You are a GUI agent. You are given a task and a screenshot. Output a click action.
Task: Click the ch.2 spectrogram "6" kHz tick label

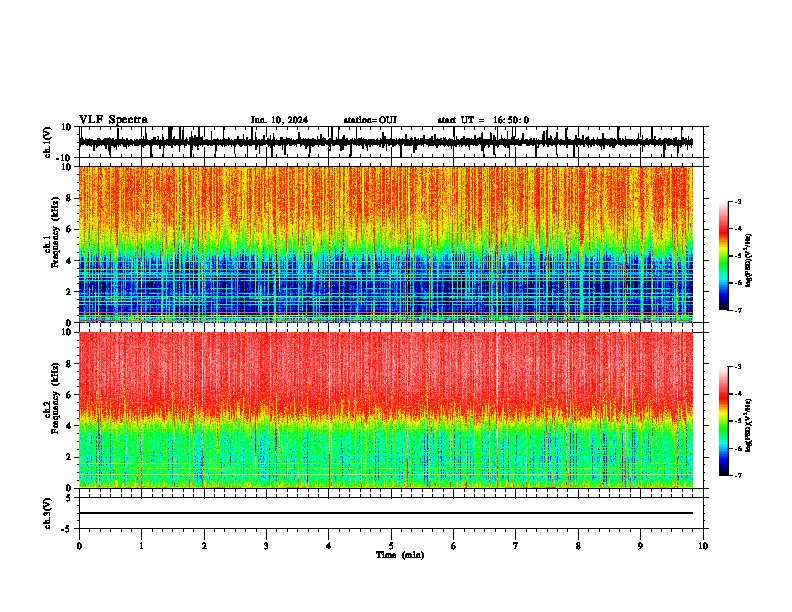pos(69,395)
